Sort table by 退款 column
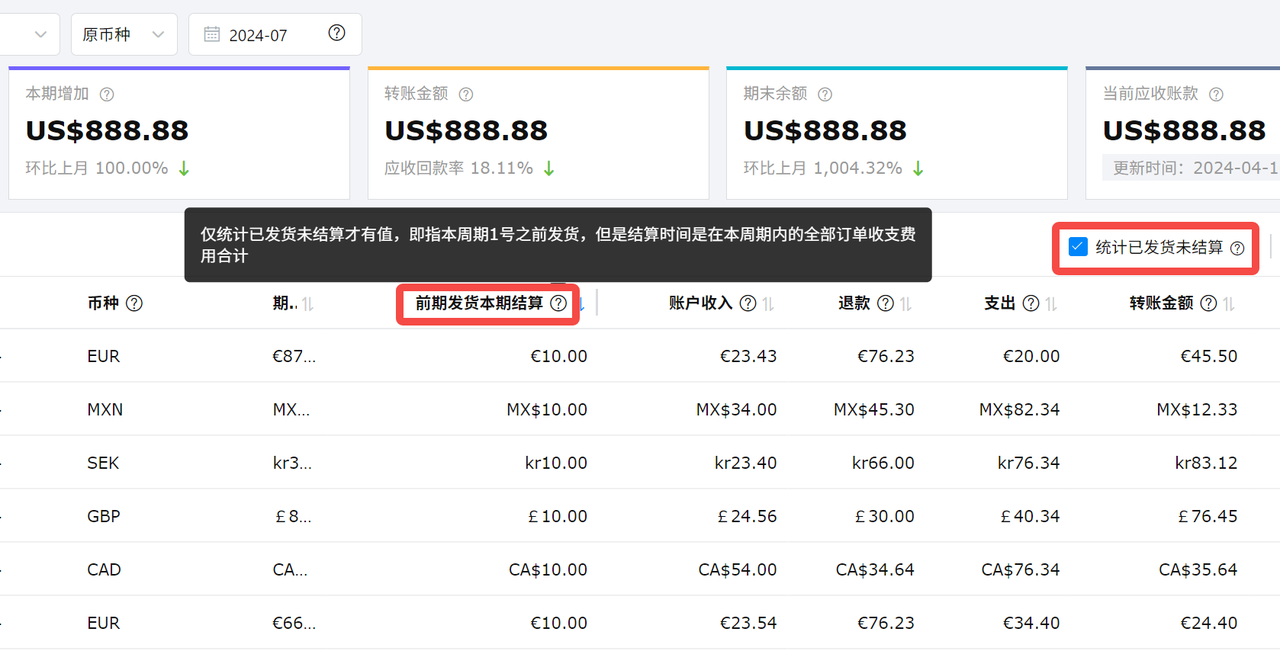This screenshot has width=1280, height=651. click(x=905, y=304)
